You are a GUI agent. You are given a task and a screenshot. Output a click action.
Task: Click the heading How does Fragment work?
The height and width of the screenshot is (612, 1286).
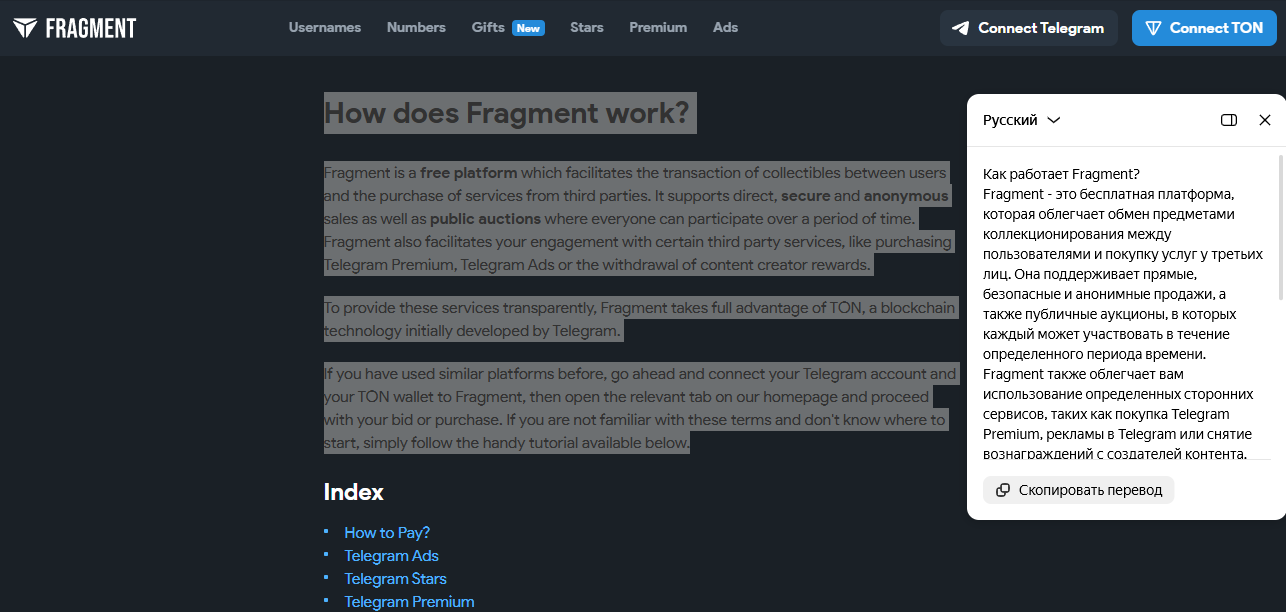507,113
